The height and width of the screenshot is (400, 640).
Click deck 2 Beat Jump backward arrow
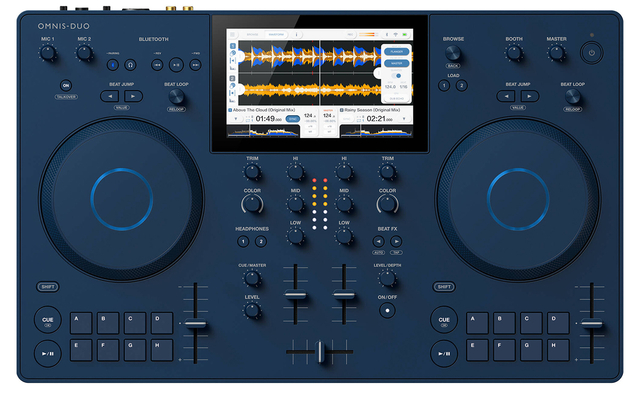pyautogui.click(x=506, y=96)
